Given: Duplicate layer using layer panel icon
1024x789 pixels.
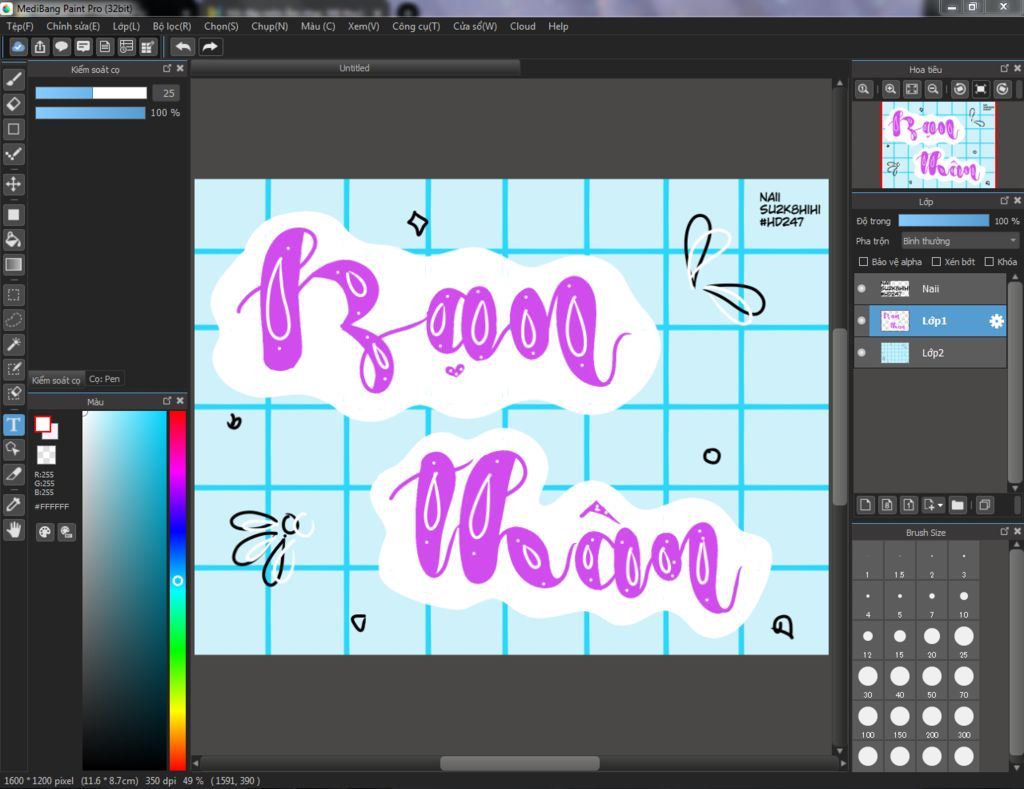Looking at the screenshot, I should [984, 505].
